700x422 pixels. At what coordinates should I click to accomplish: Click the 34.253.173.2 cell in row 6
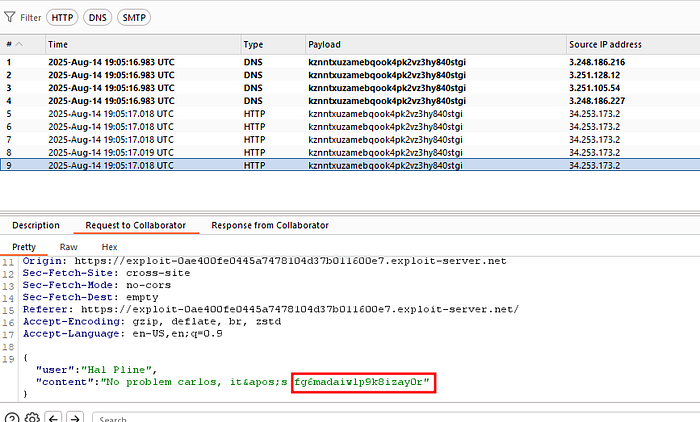coord(595,127)
